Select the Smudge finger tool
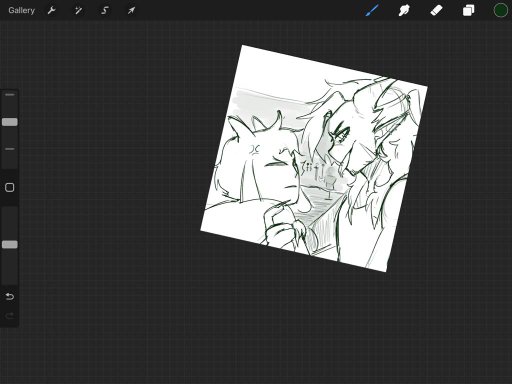512x384 pixels. click(x=404, y=10)
